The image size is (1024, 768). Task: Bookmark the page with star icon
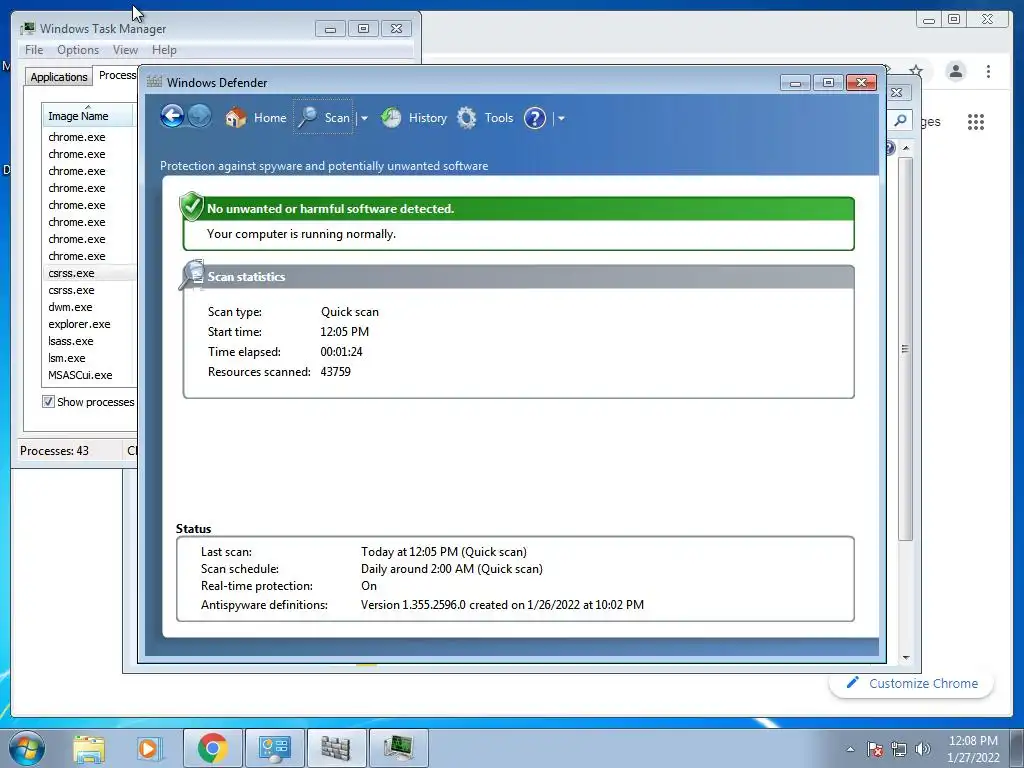(x=916, y=71)
